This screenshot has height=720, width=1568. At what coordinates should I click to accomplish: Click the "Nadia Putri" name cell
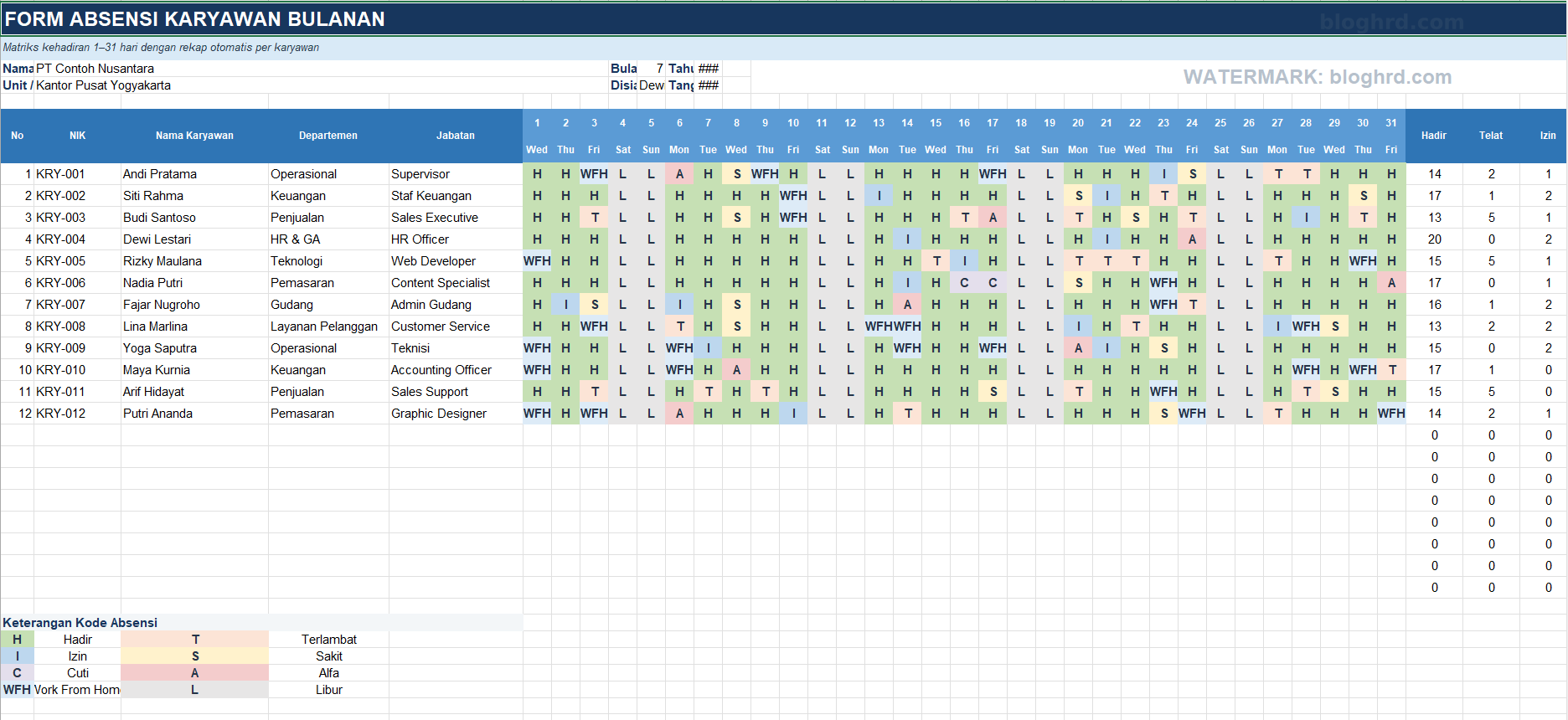point(194,283)
